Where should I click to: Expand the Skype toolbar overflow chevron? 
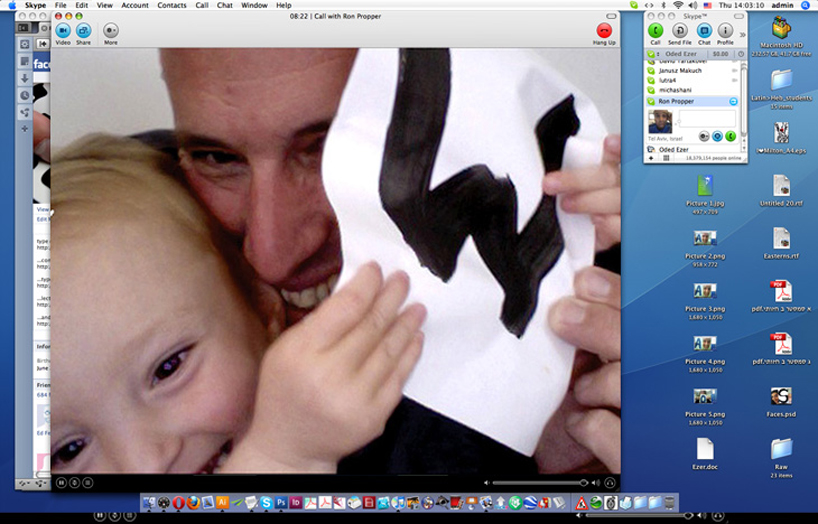click(742, 34)
